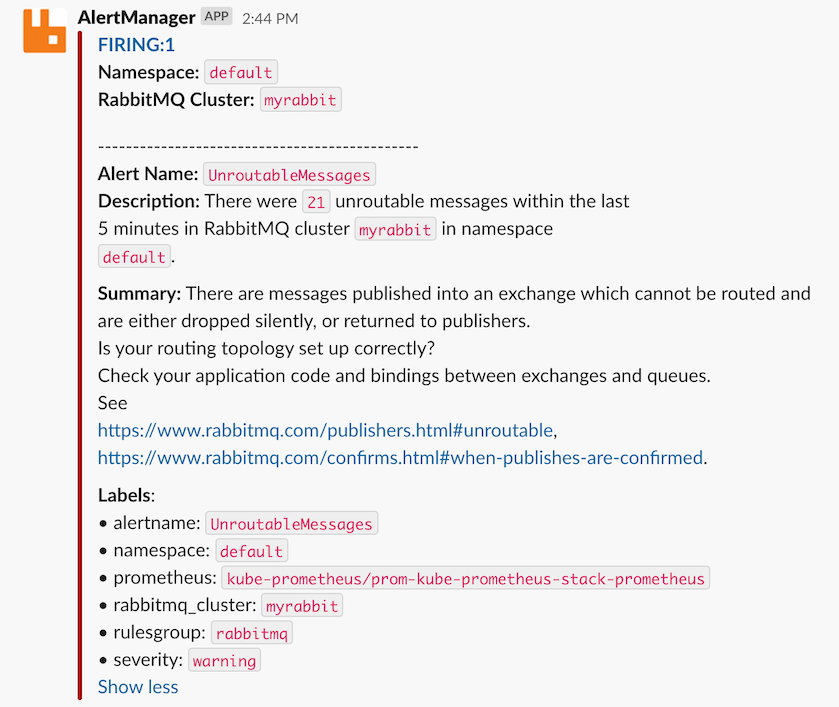This screenshot has height=707, width=839.
Task: Open the AlertManager sender name
Action: 136,17
